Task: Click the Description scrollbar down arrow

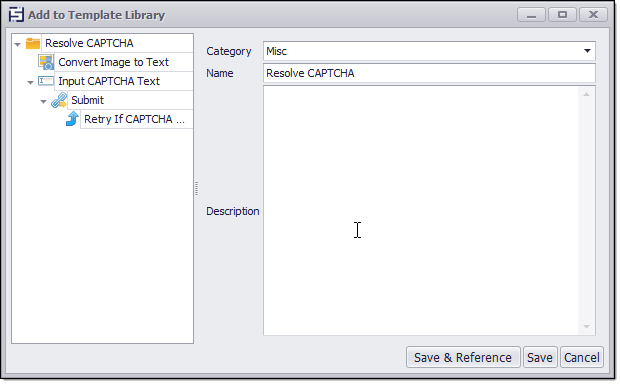Action: click(x=586, y=327)
